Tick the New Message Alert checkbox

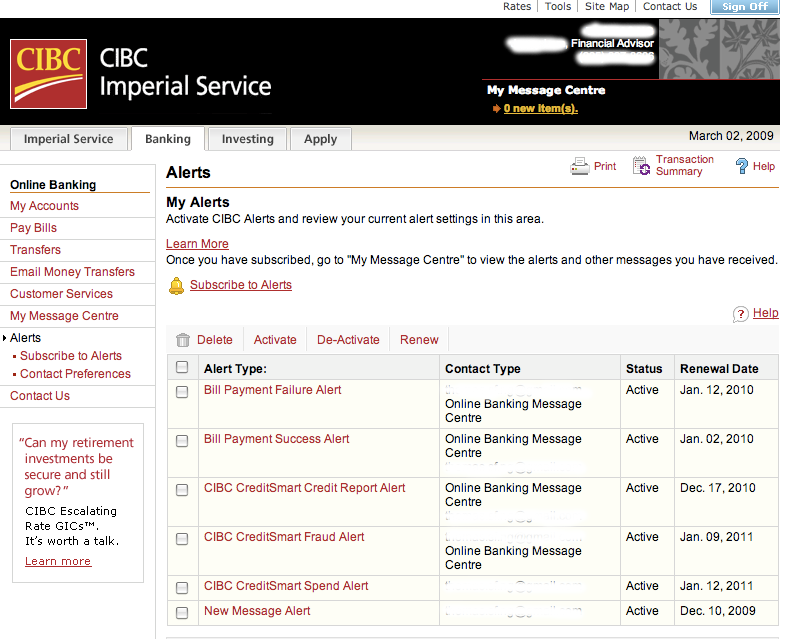[x=182, y=612]
